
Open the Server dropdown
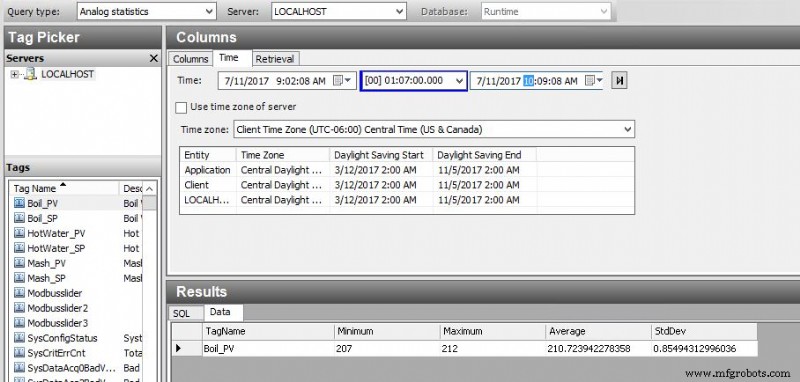coord(339,11)
